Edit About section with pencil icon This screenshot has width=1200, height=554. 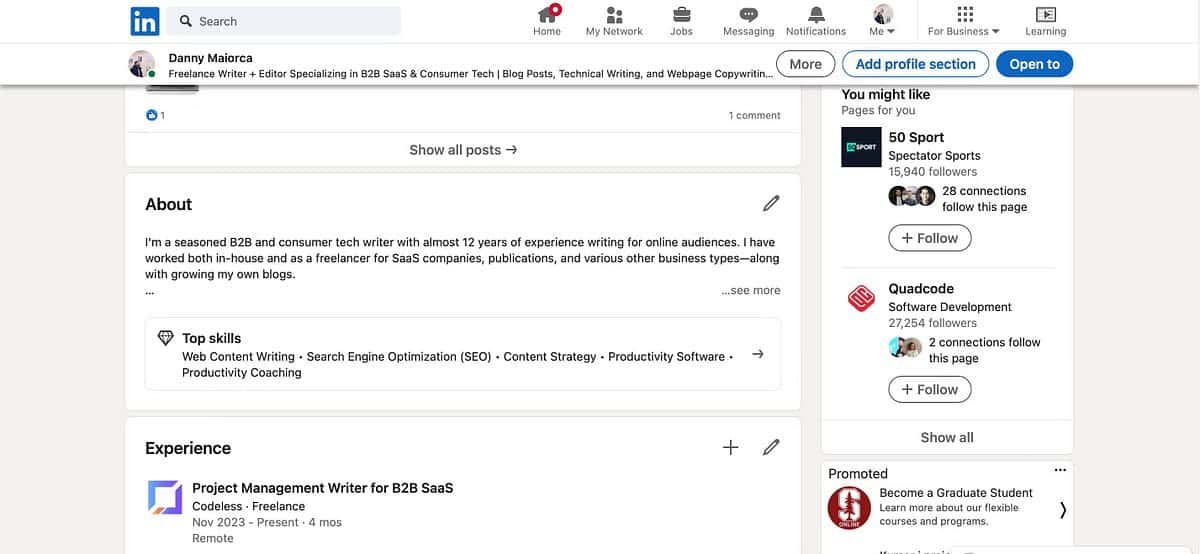click(x=771, y=204)
